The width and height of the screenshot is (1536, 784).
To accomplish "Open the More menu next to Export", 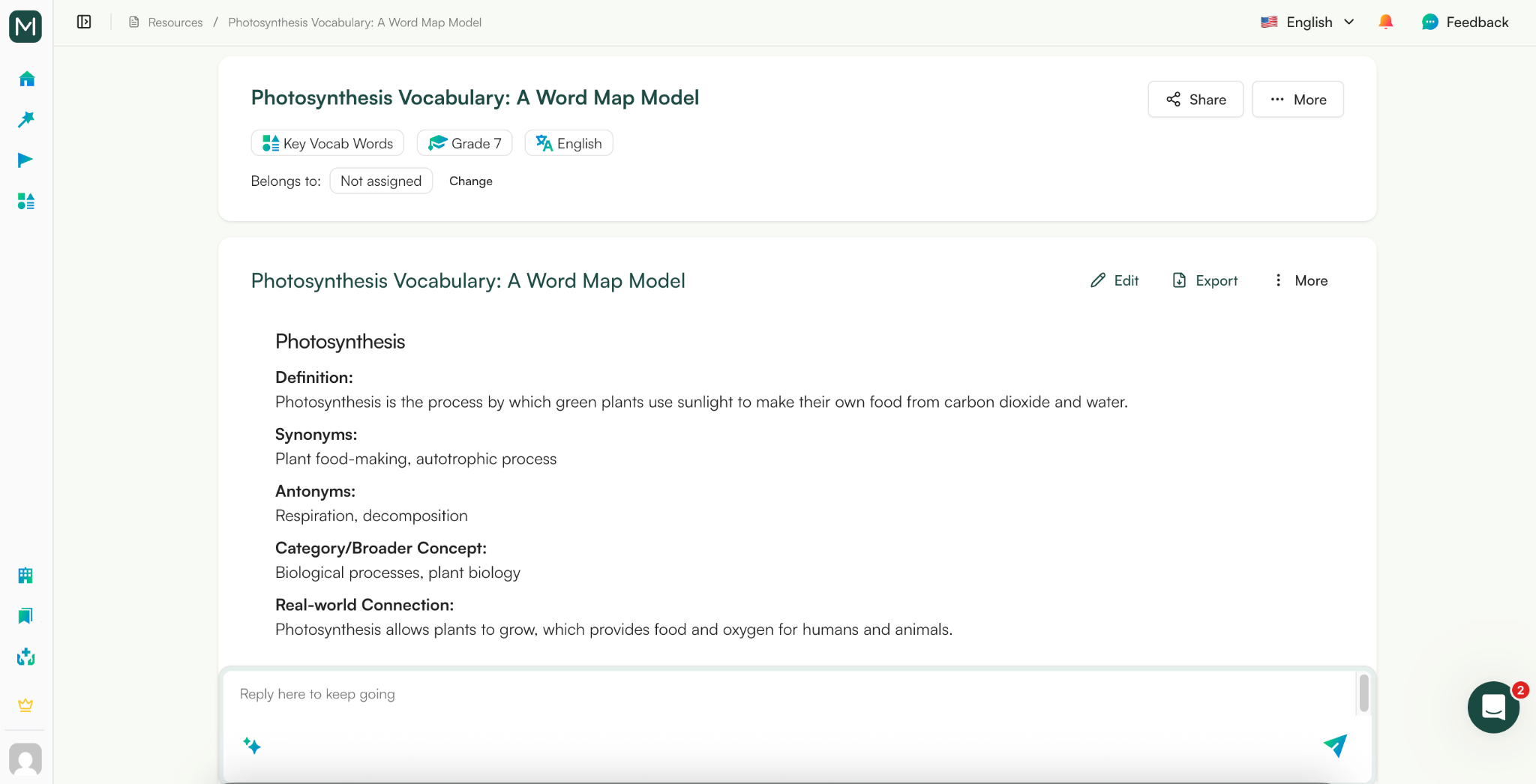I will click(x=1300, y=280).
